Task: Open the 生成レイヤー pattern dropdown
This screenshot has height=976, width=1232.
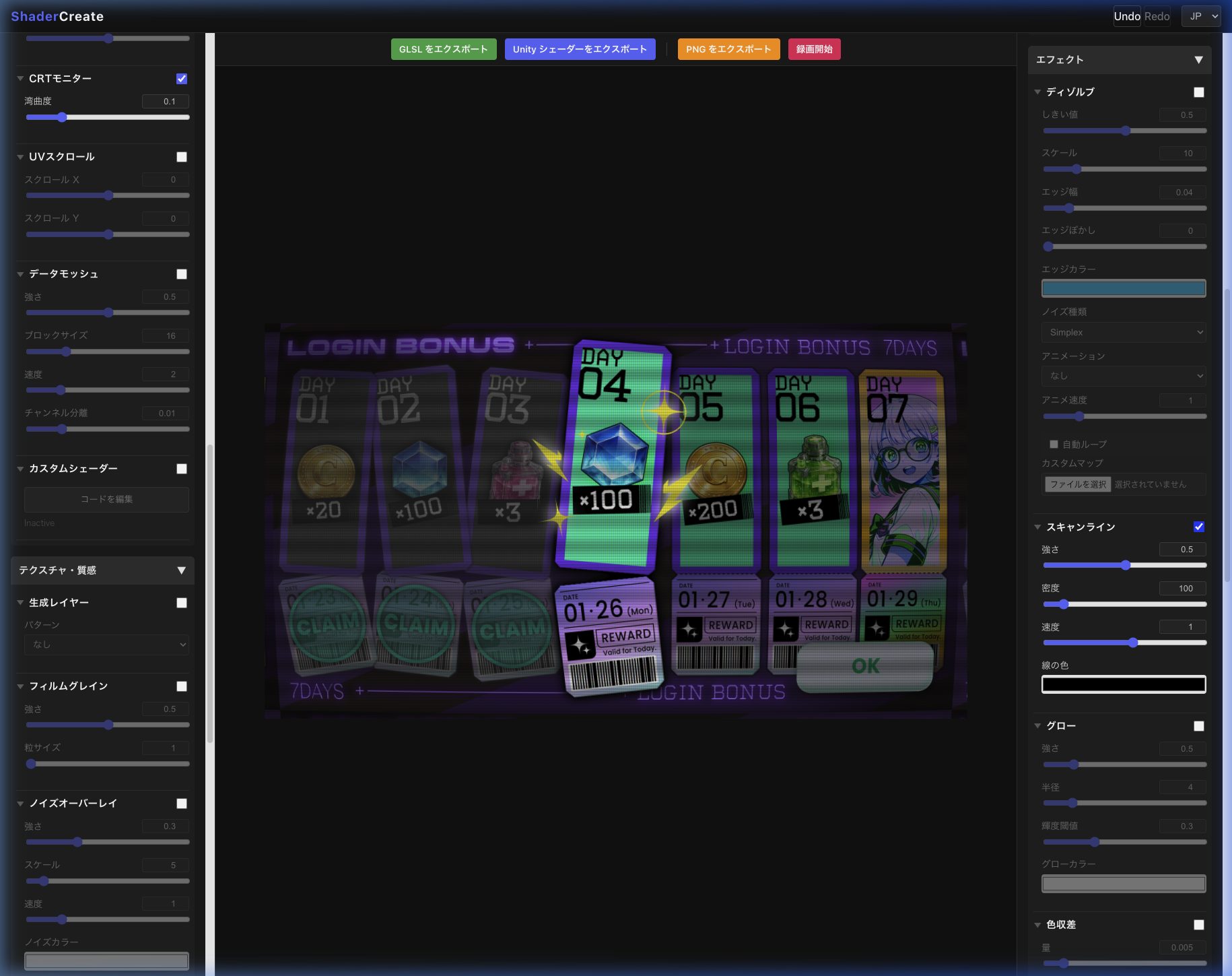Action: pyautogui.click(x=106, y=645)
